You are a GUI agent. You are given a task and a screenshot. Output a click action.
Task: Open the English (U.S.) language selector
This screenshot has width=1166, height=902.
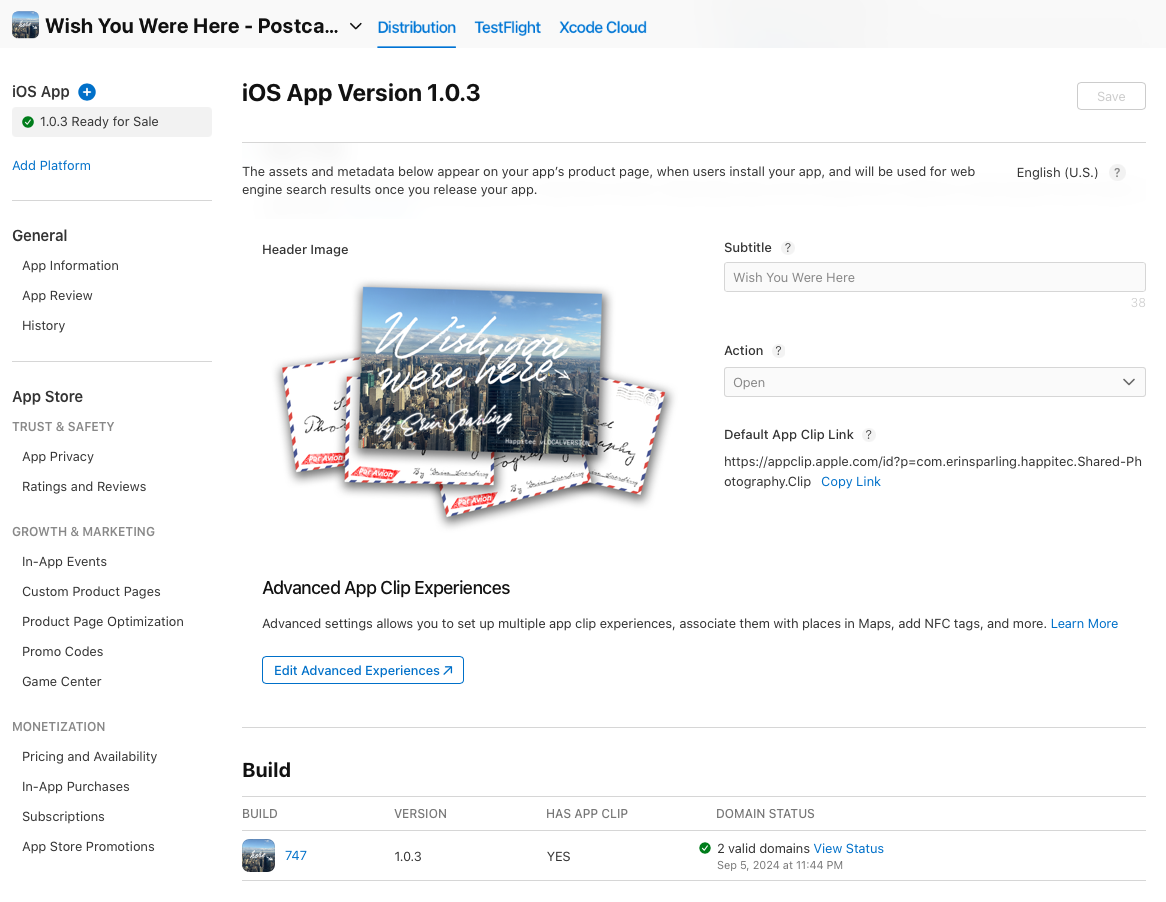(x=1056, y=172)
